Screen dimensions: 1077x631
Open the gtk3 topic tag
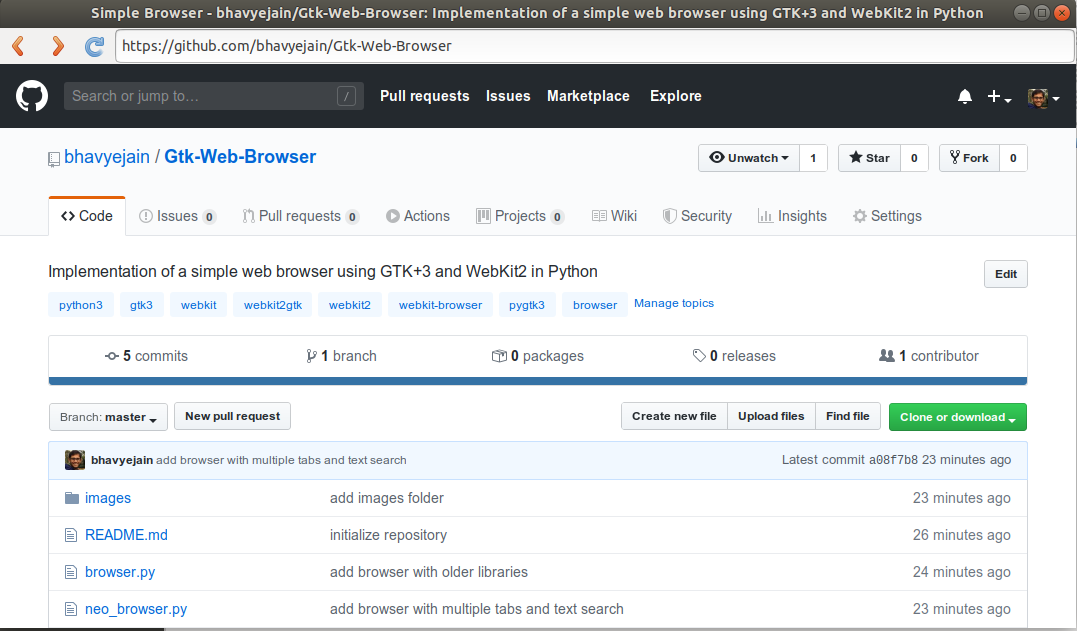[x=141, y=305]
